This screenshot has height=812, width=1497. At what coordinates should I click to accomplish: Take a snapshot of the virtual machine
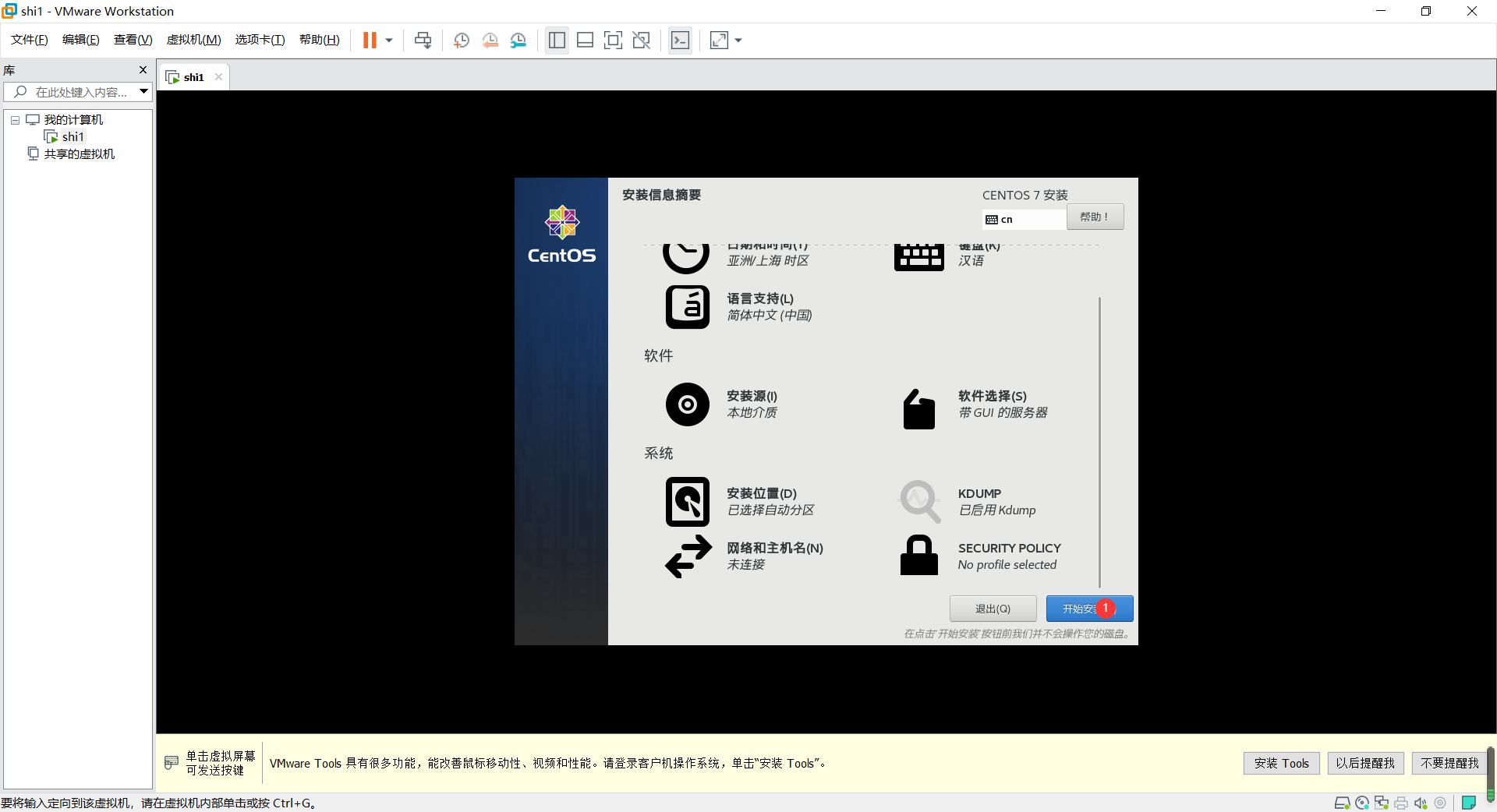(462, 41)
